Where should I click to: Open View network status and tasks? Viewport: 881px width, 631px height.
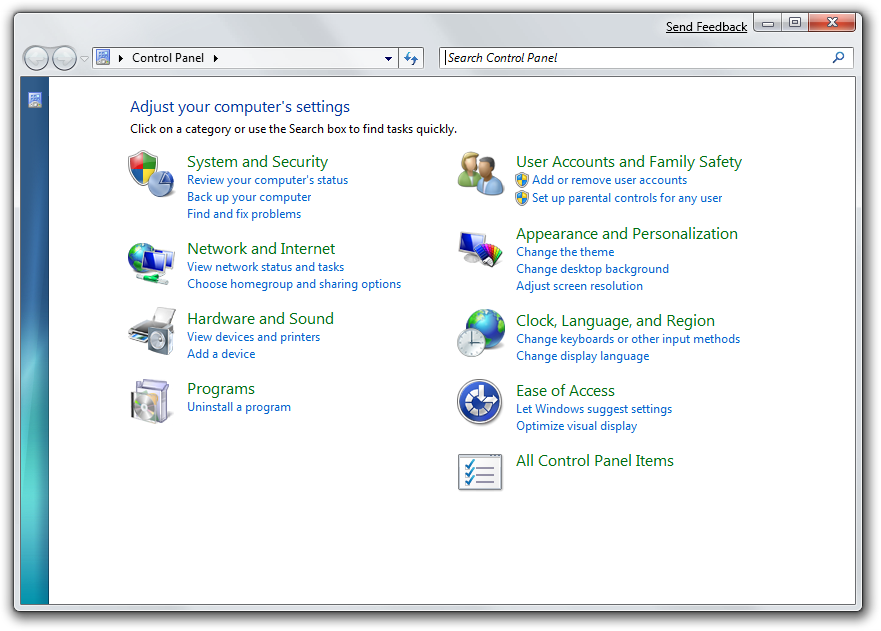click(x=265, y=267)
